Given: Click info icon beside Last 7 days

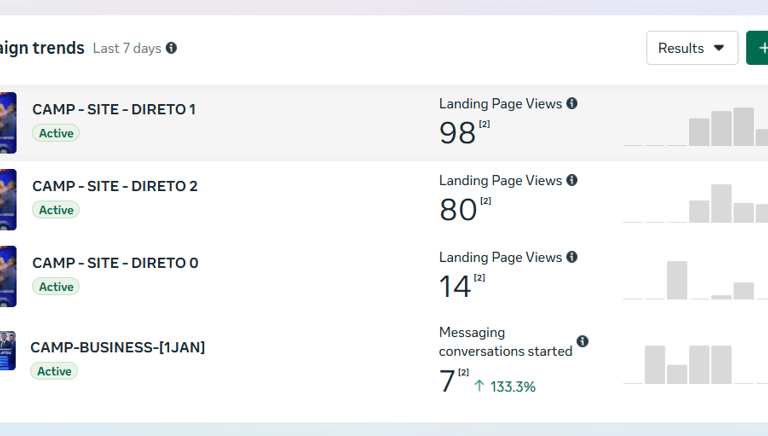Looking at the screenshot, I should 172,48.
